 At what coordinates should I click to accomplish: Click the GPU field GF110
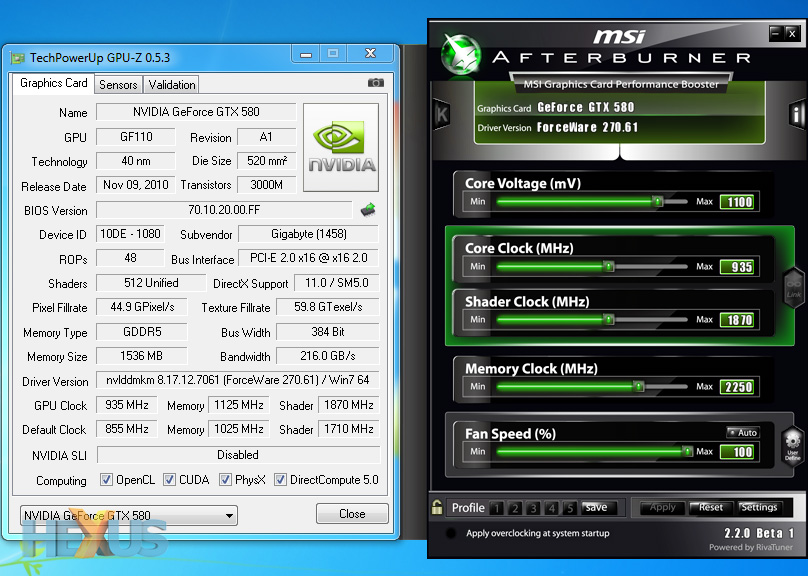pyautogui.click(x=136, y=137)
